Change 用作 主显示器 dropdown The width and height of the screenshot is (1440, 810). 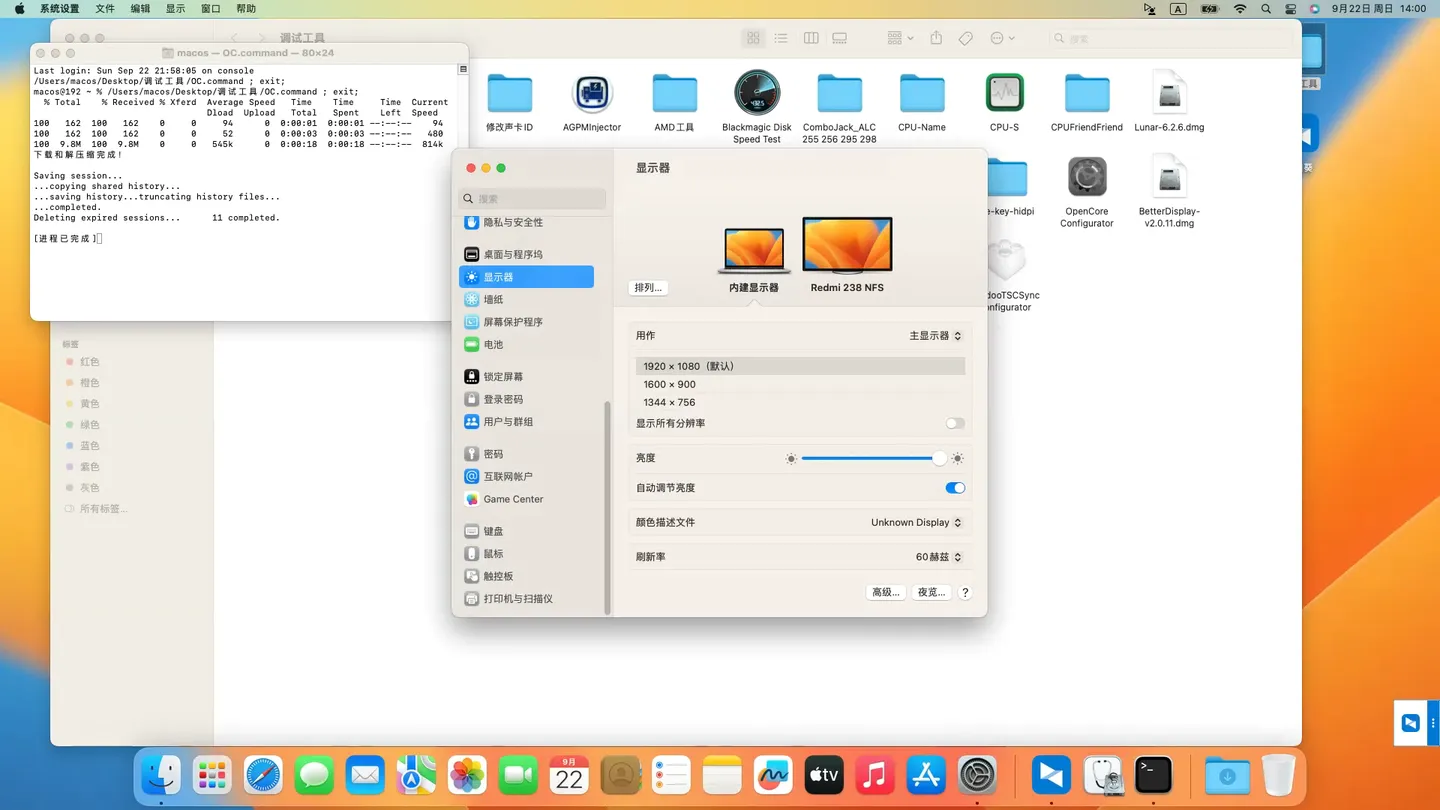(x=932, y=336)
